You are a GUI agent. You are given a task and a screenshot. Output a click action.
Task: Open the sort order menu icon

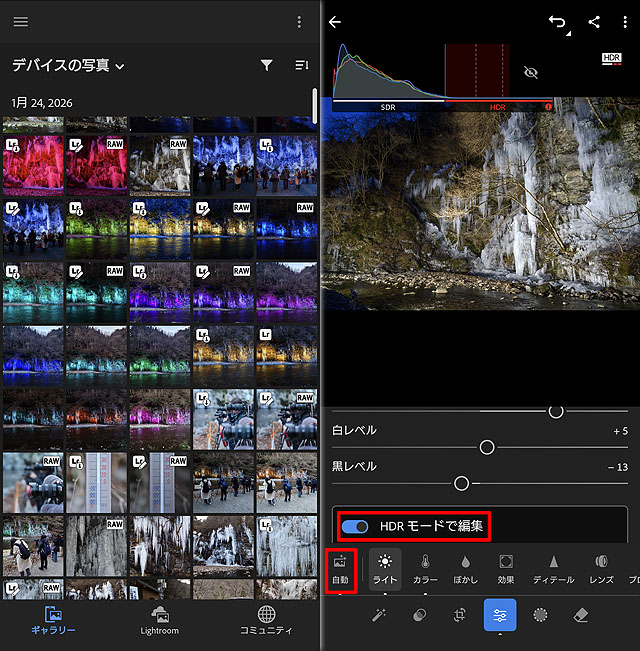tap(302, 65)
